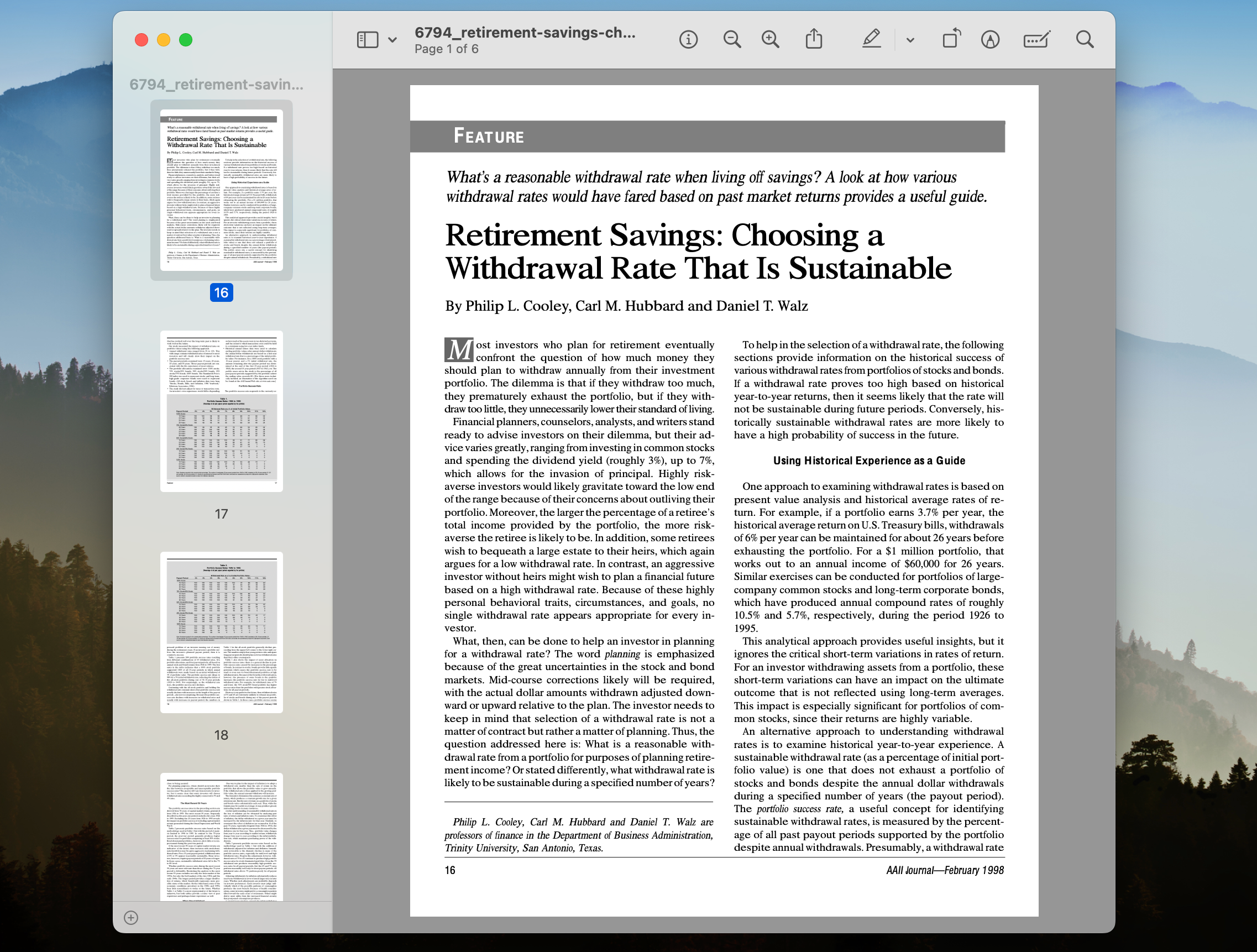Viewport: 1257px width, 952px height.
Task: Open the sidebar view options chevron
Action: point(392,40)
